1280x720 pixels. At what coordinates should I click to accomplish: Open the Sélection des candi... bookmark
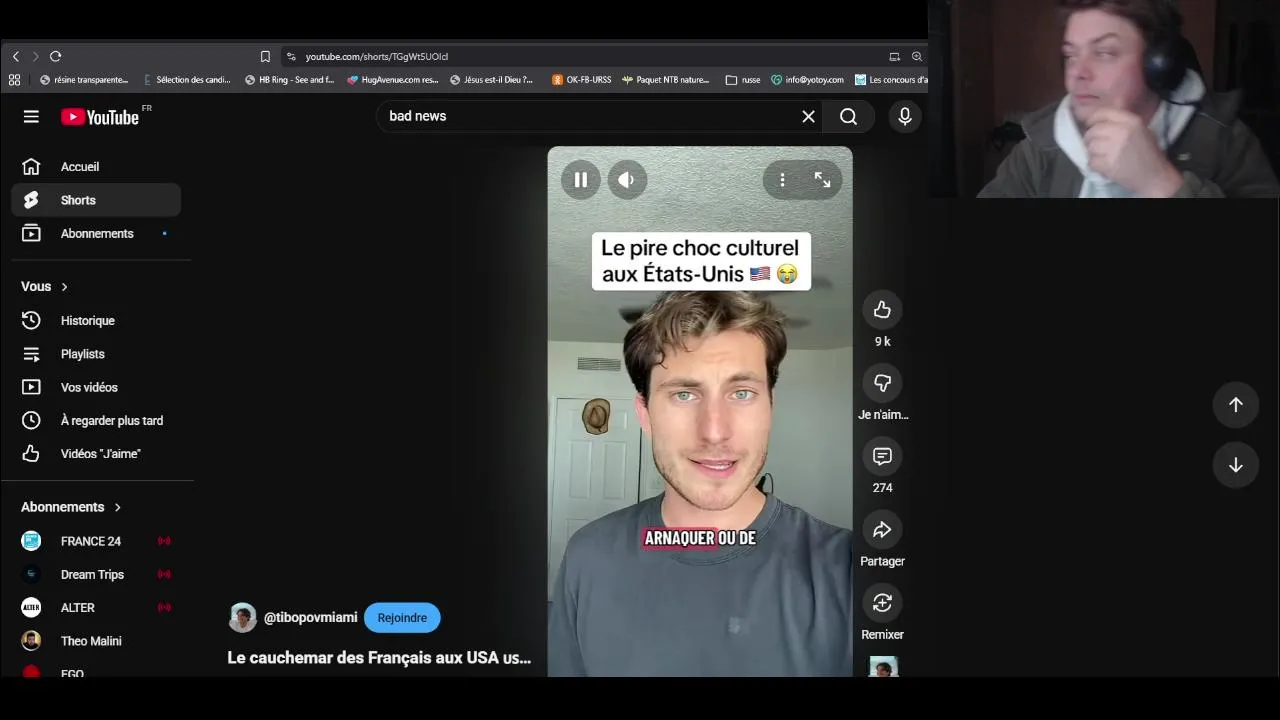point(187,80)
